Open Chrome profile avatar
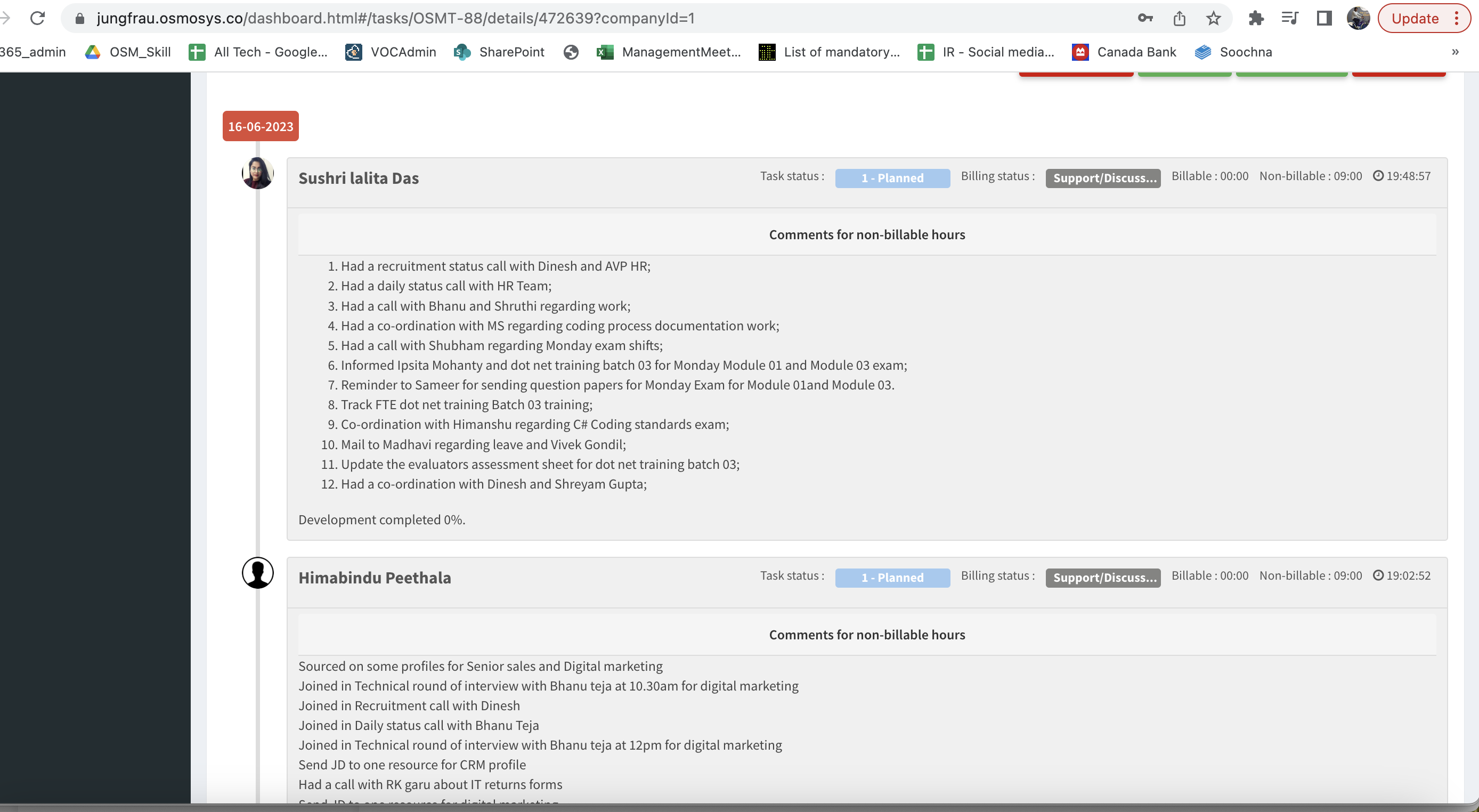The height and width of the screenshot is (812, 1479). click(x=1358, y=18)
